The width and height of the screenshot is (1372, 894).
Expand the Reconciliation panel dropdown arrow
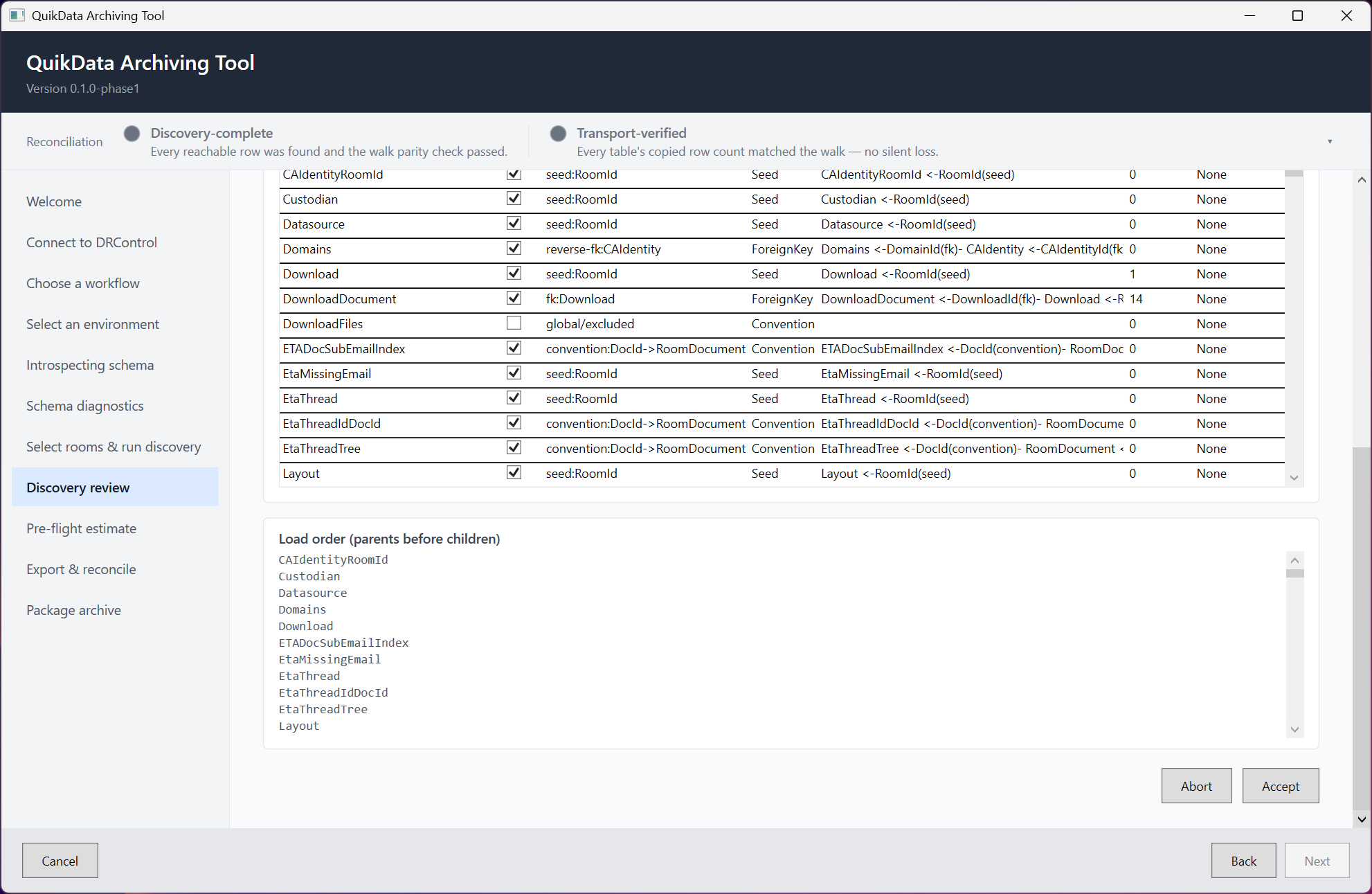(x=1330, y=141)
